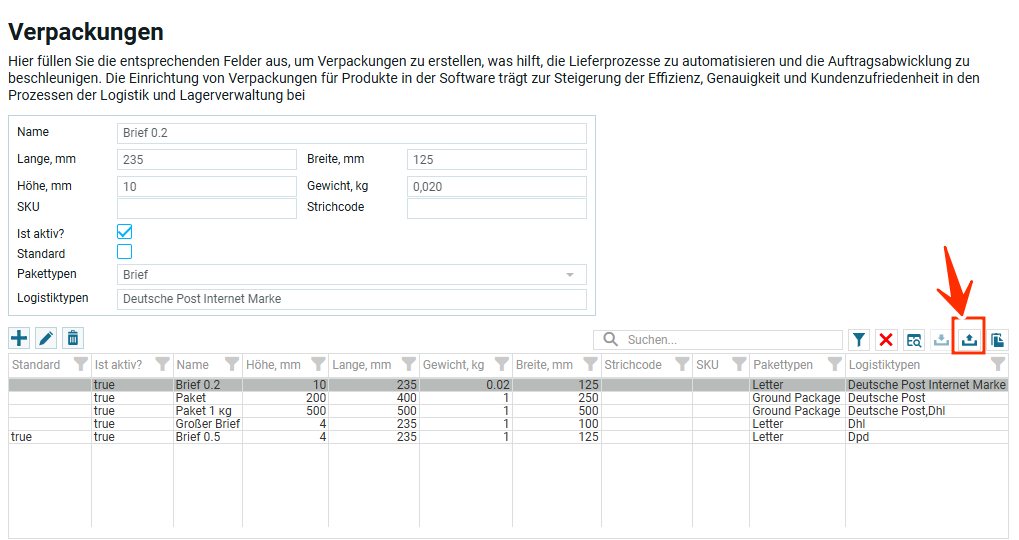Click the Name input field
The height and width of the screenshot is (540, 1019).
[351, 134]
